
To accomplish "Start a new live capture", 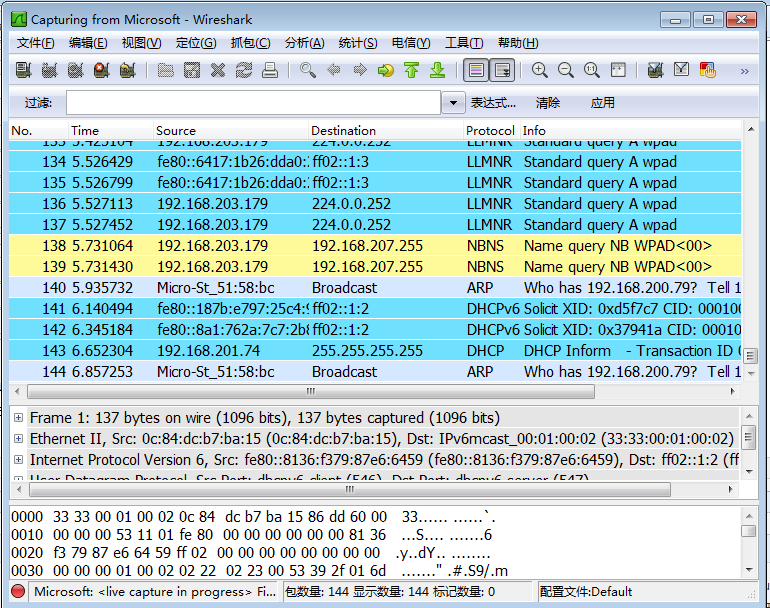I will click(x=75, y=70).
